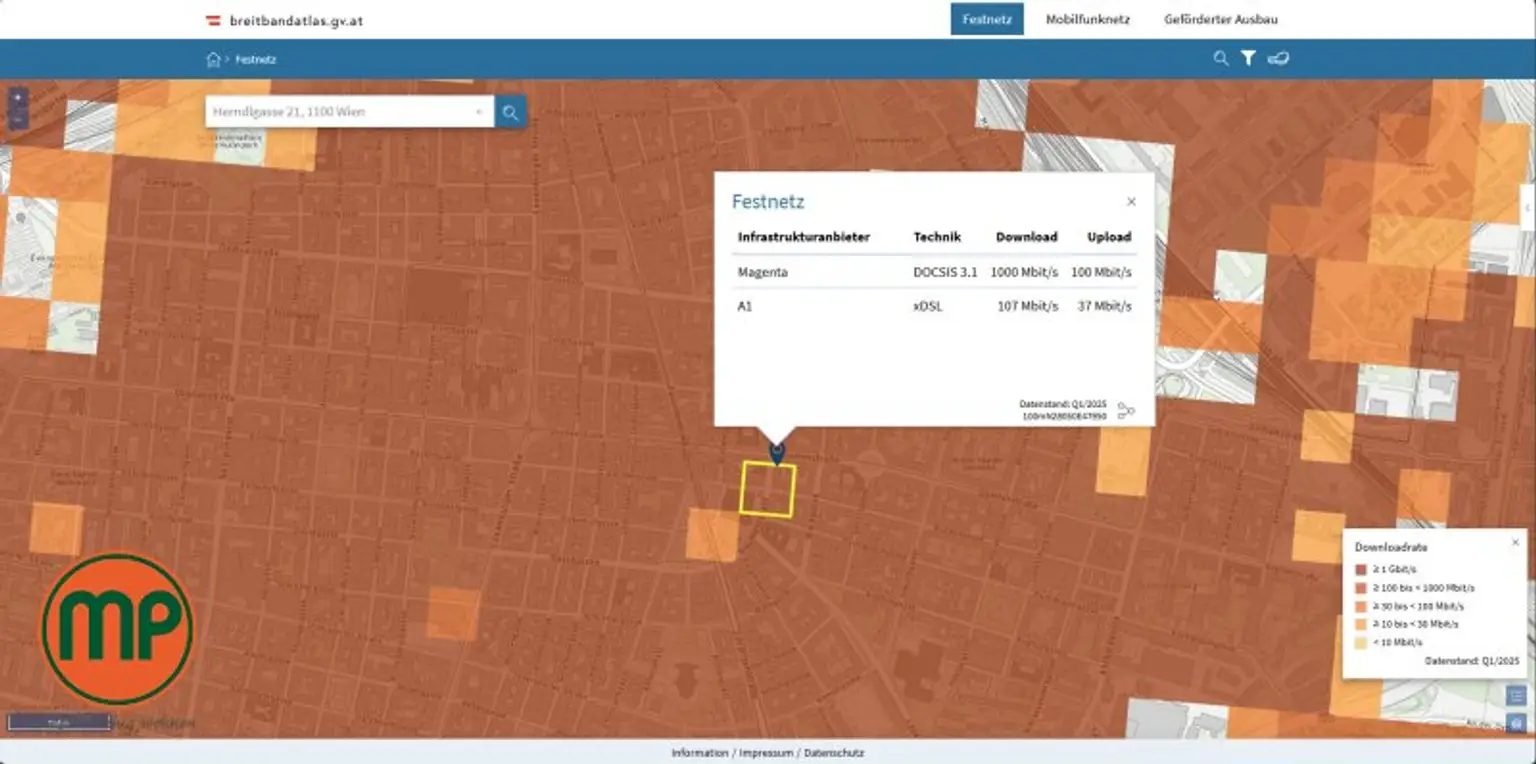Close the Festnetz info popup

click(x=1131, y=202)
